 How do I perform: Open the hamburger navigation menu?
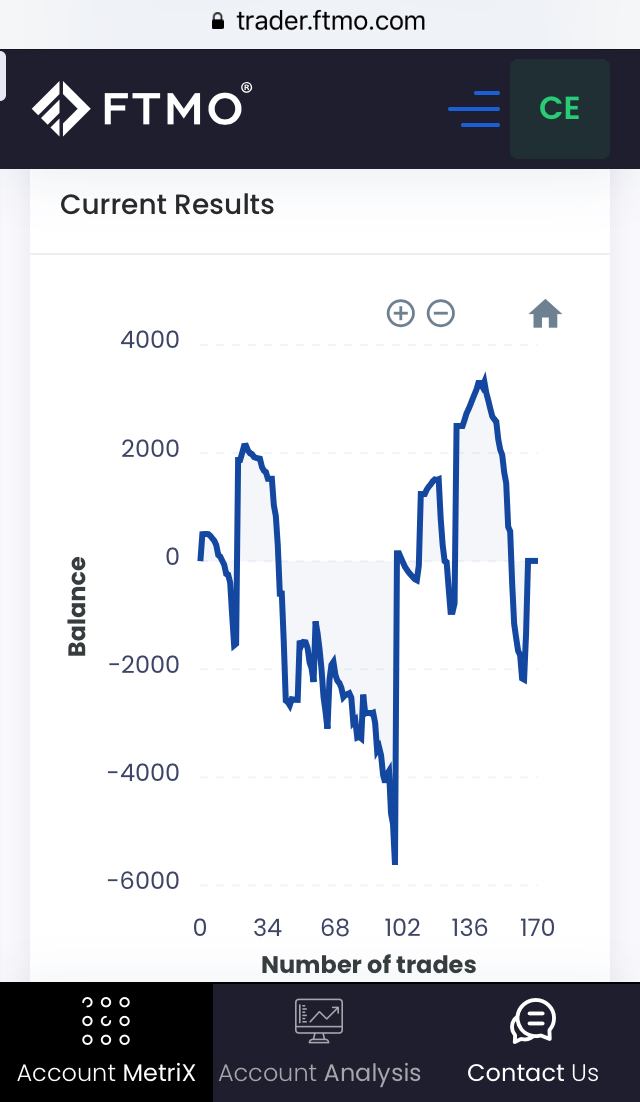tap(474, 108)
